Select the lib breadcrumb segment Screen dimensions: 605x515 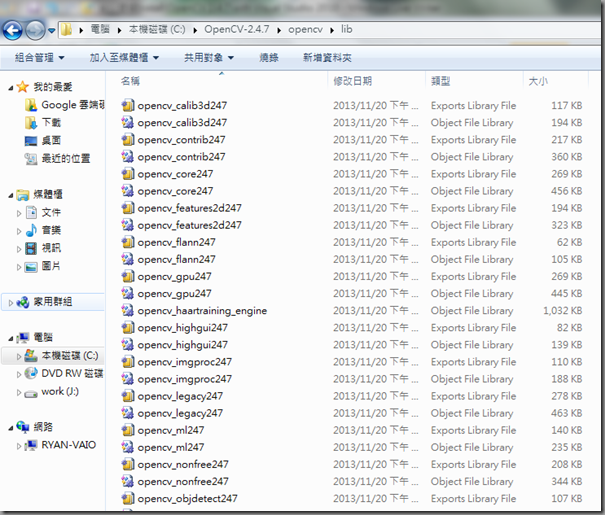[x=346, y=29]
